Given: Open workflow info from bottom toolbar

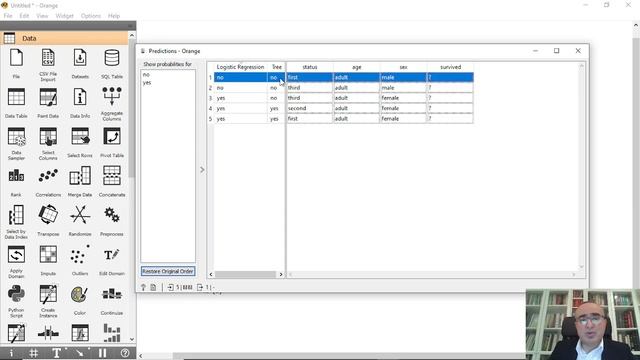Looking at the screenshot, I should [11, 353].
